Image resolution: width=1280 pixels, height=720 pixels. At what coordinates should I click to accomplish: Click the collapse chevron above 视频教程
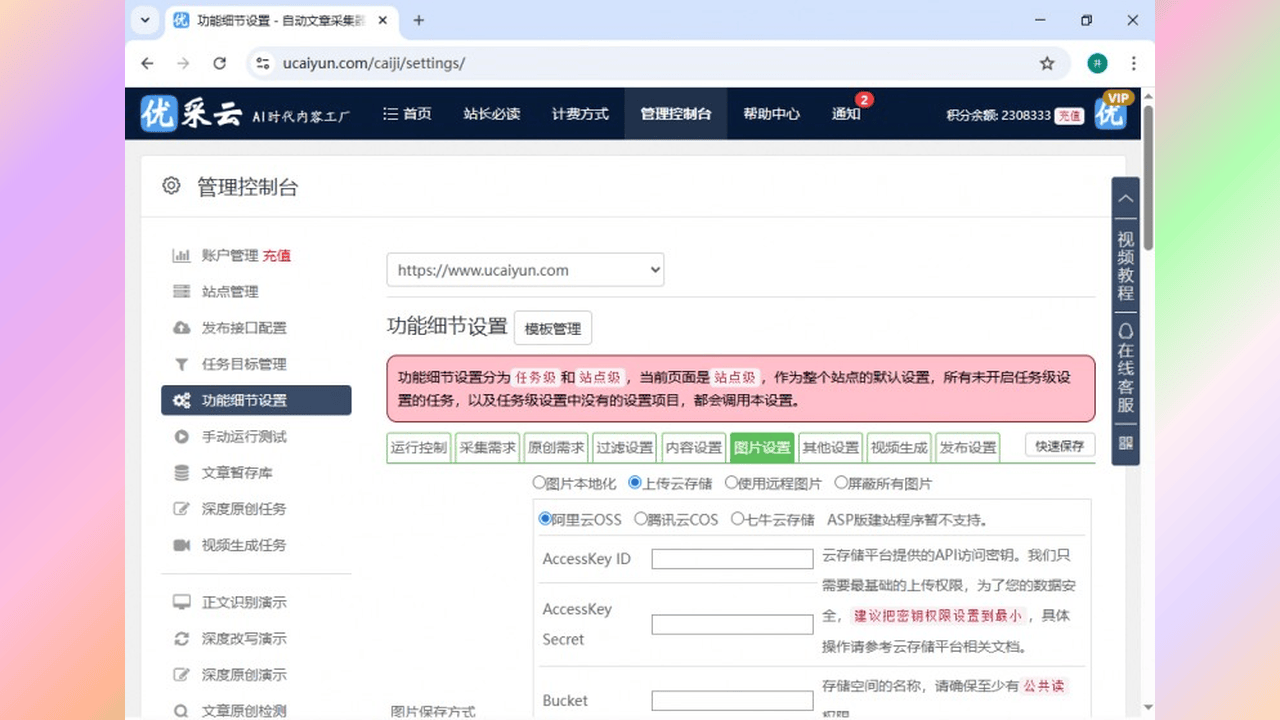click(x=1125, y=197)
